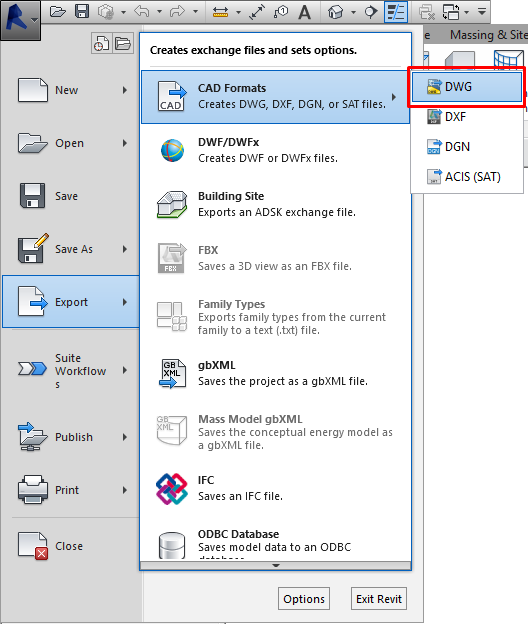This screenshot has height=624, width=528.
Task: Show the Open Documents list icon
Action: (123, 43)
